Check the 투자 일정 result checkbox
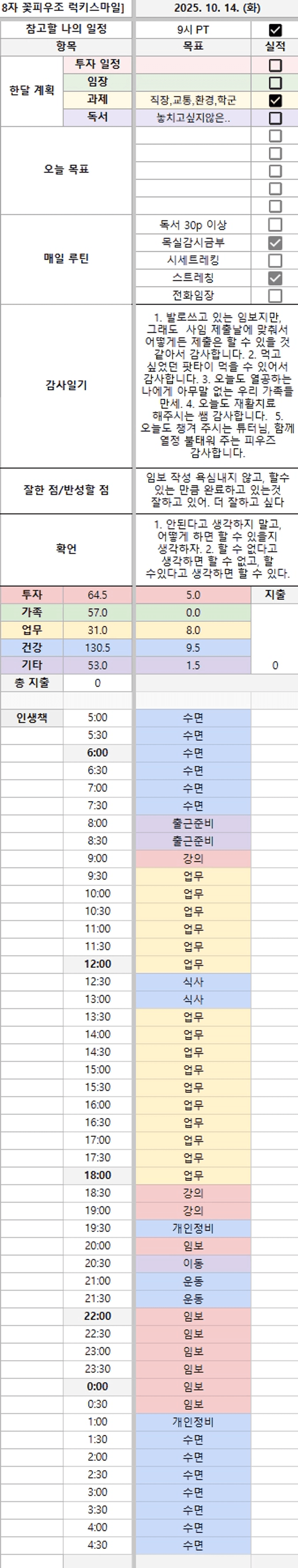298x1568 pixels. (275, 65)
